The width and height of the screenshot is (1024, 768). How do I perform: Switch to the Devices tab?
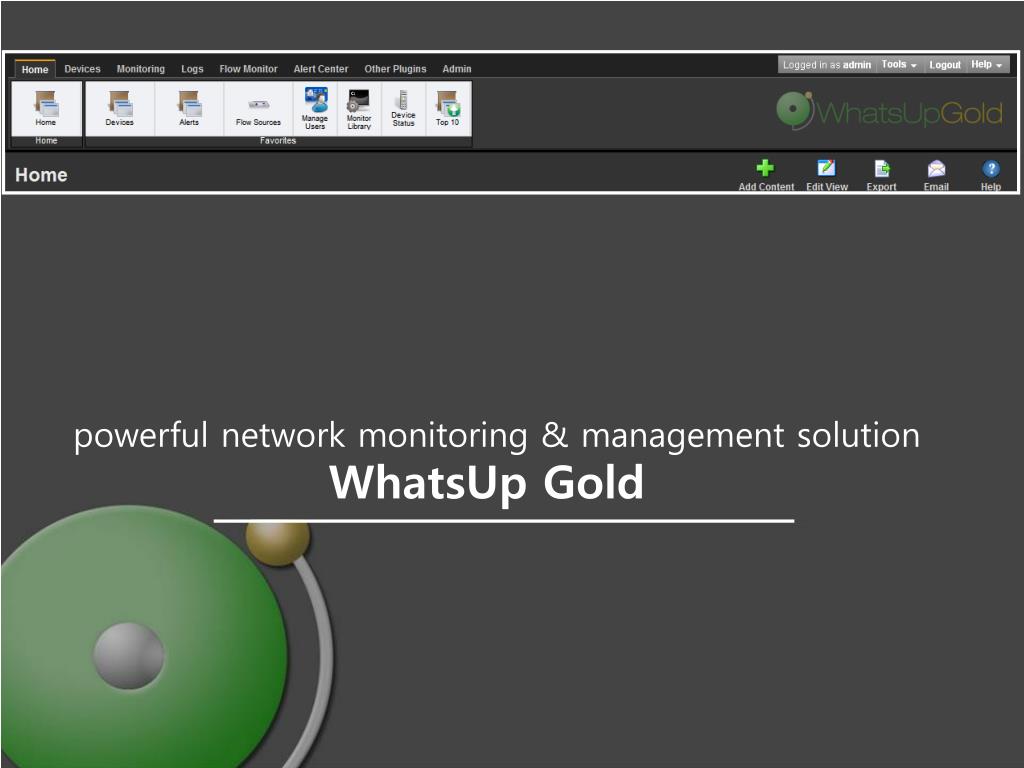click(x=82, y=69)
